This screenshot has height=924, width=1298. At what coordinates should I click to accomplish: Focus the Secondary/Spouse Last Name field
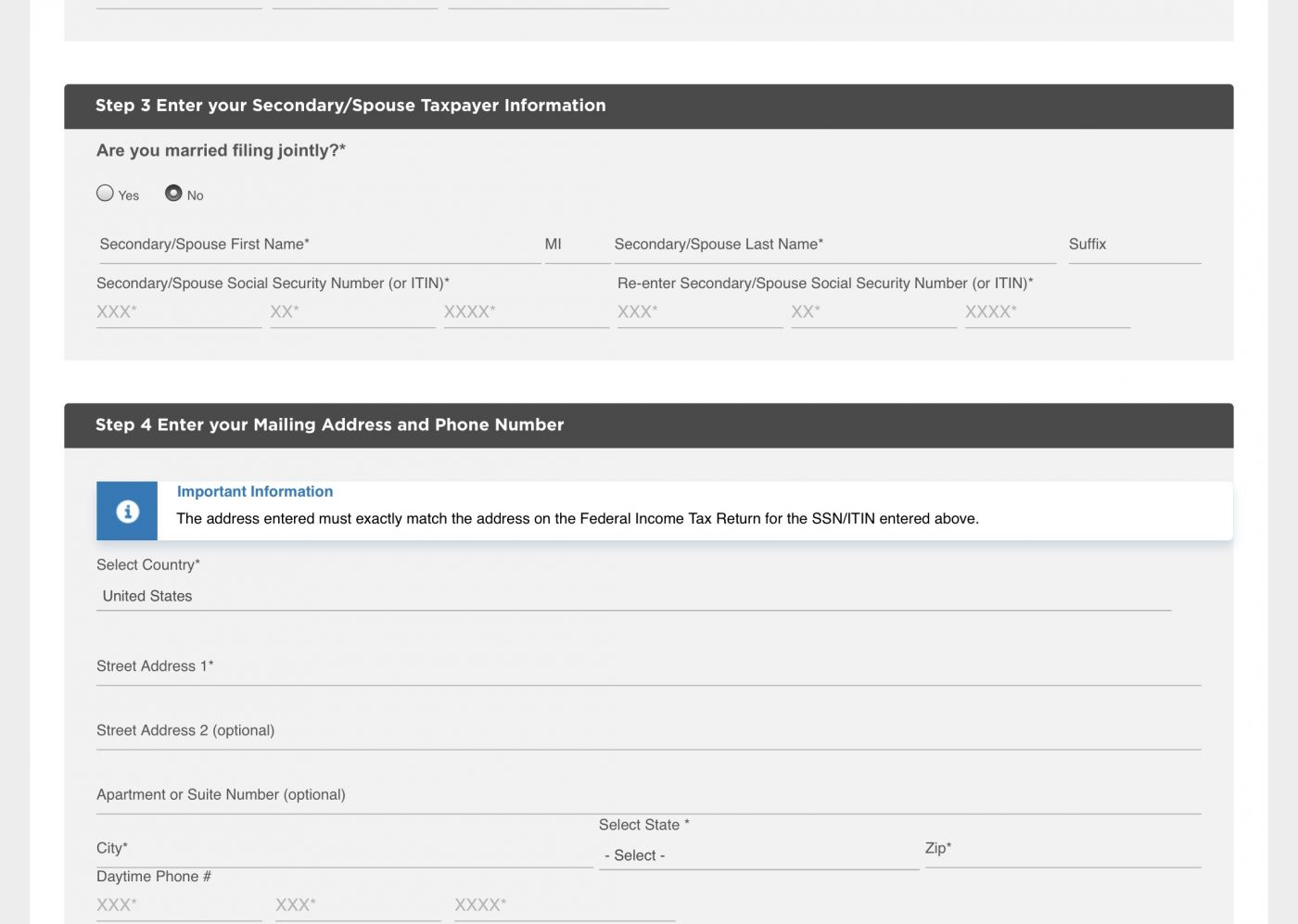point(834,245)
